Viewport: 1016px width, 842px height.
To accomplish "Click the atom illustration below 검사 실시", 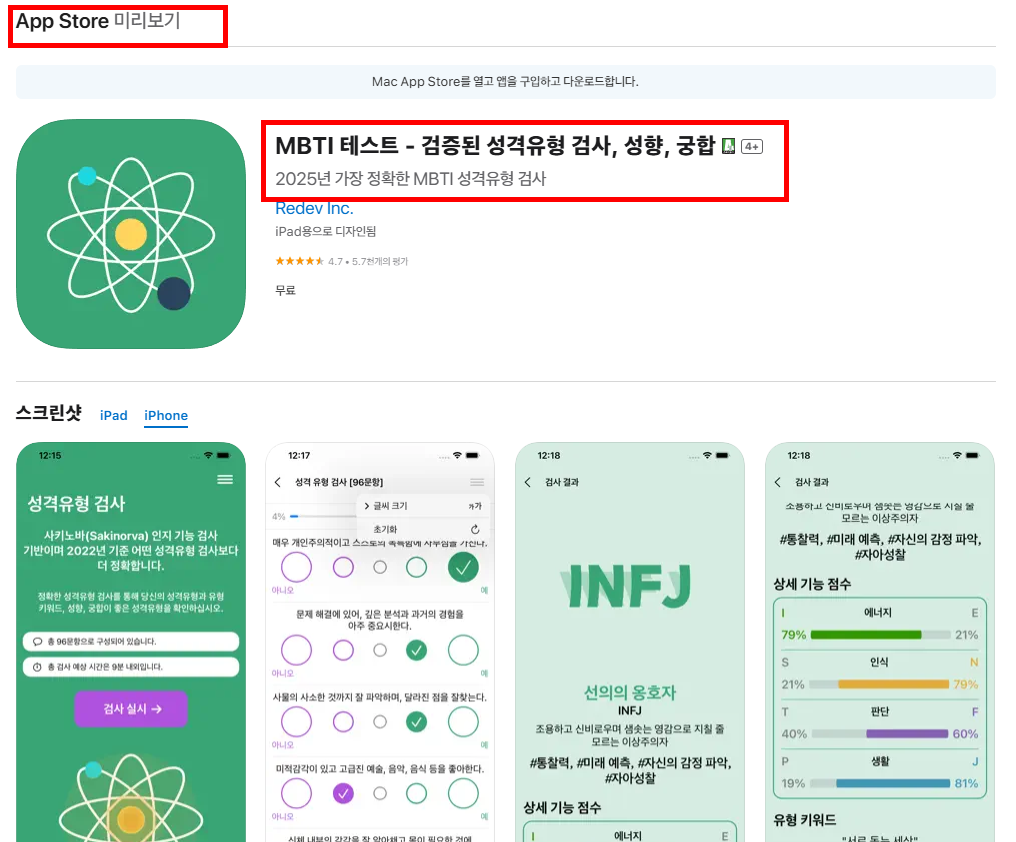I will click(x=131, y=797).
